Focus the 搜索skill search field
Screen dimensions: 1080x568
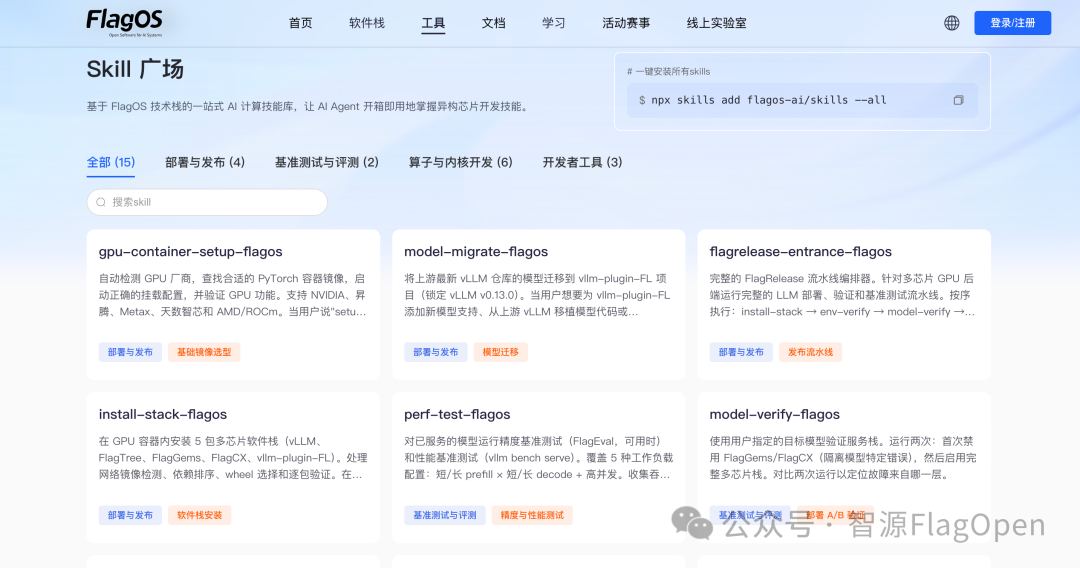coord(207,202)
